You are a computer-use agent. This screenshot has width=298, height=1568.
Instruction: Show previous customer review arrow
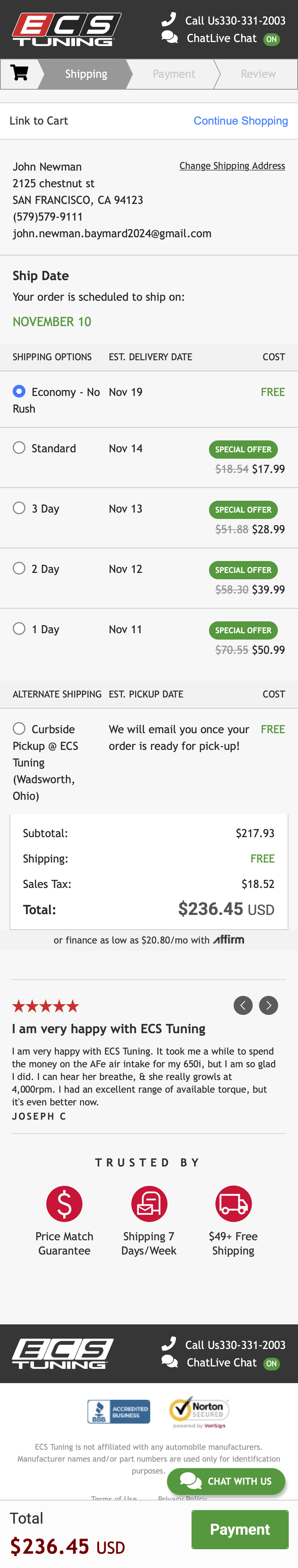[x=243, y=1005]
